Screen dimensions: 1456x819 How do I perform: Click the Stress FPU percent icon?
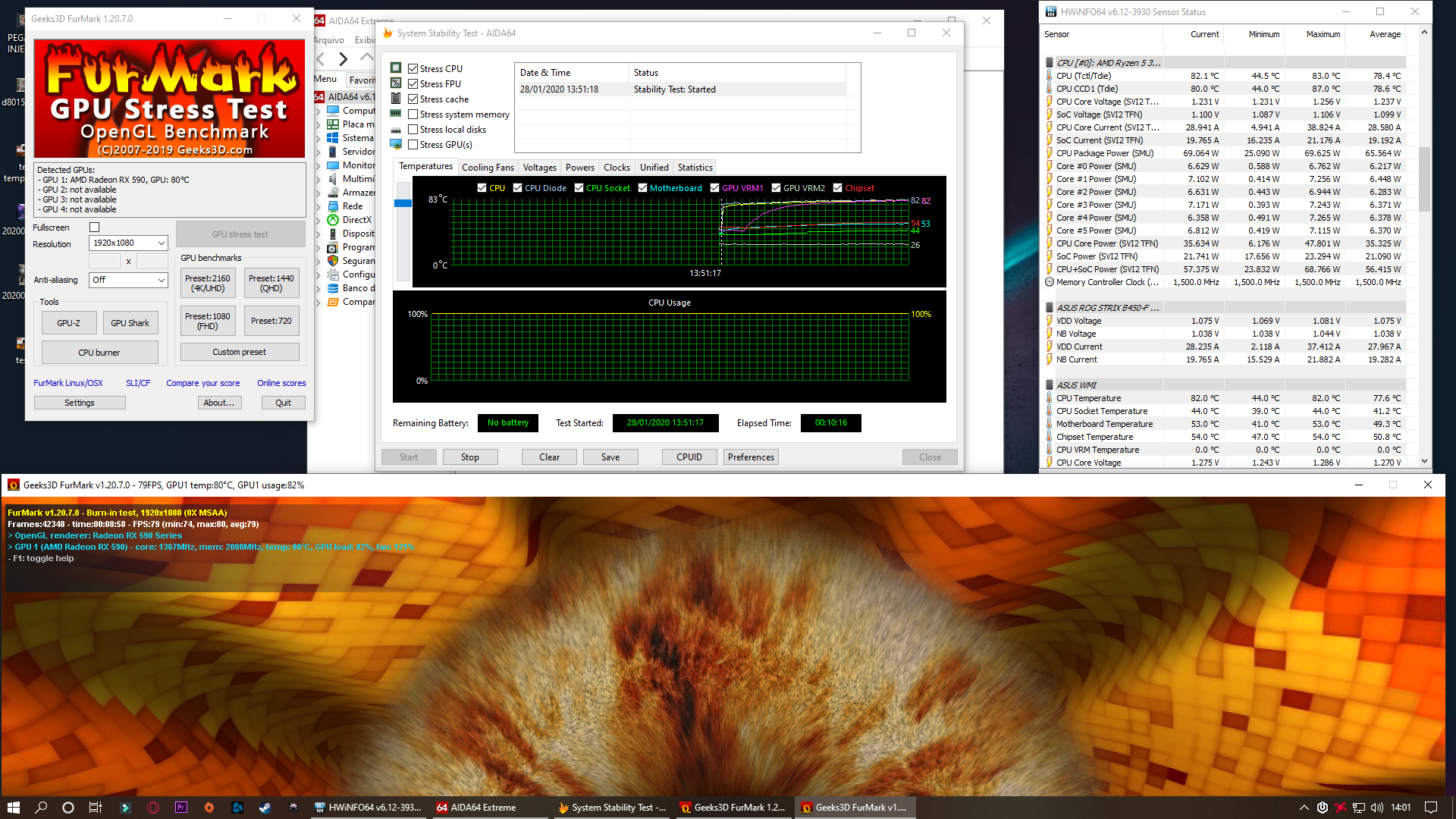pos(396,83)
